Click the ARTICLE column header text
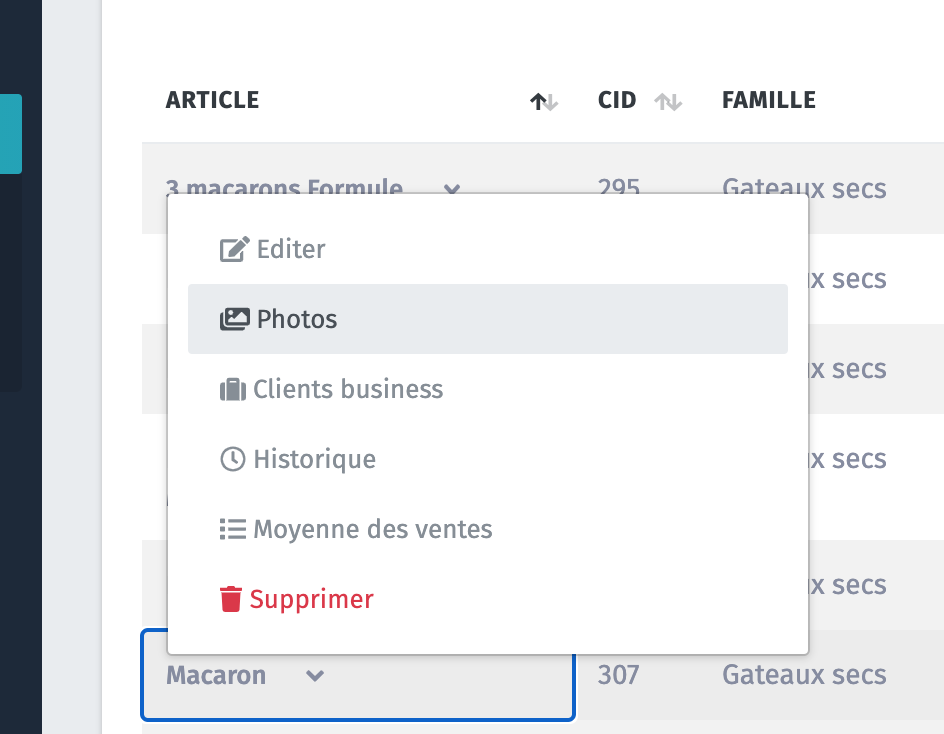The width and height of the screenshot is (944, 734). coord(212,100)
